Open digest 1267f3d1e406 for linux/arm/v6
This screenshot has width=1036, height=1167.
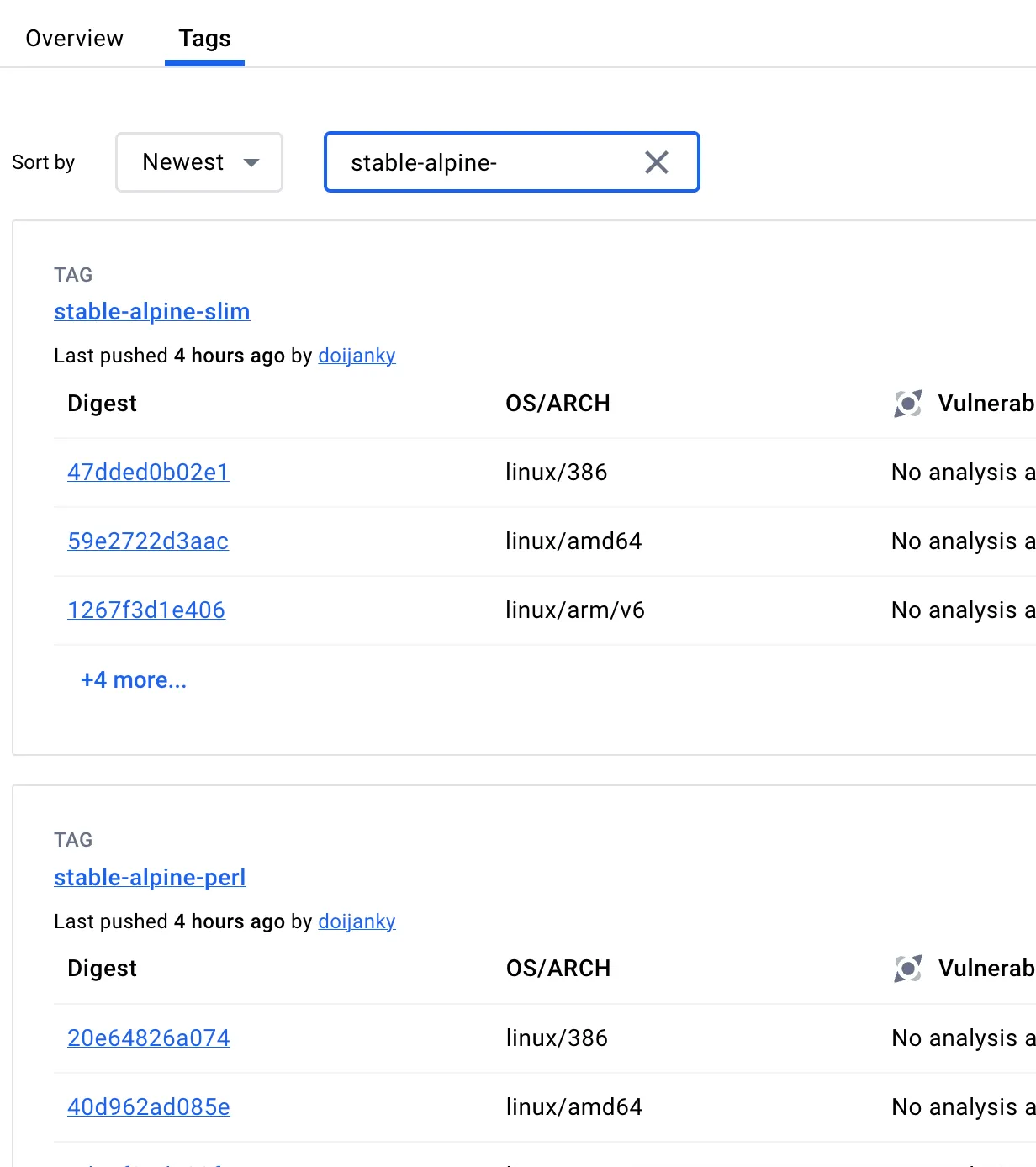(x=146, y=610)
